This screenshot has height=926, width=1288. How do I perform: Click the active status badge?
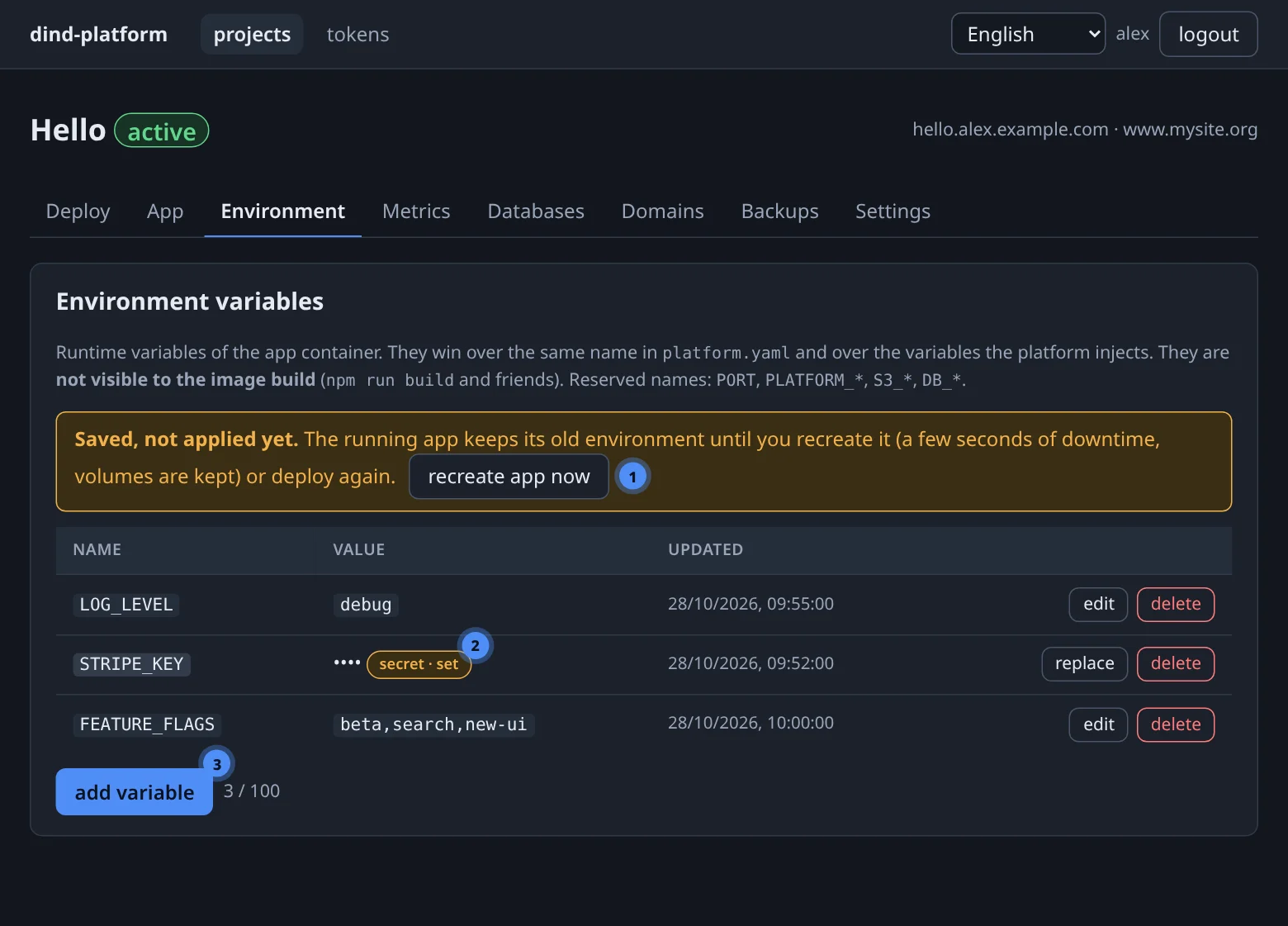(162, 131)
